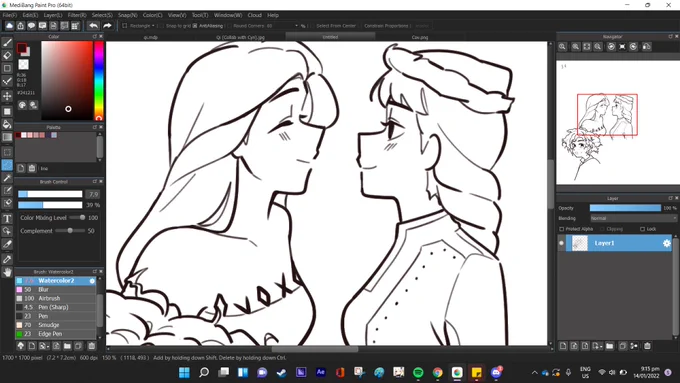This screenshot has height=383, width=680.
Task: Open the File menu
Action: (10, 15)
